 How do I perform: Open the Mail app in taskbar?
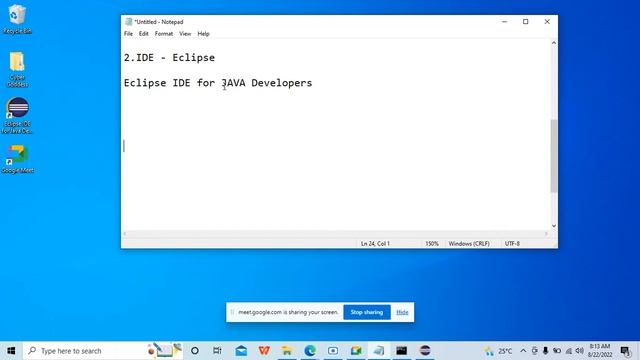coord(241,351)
